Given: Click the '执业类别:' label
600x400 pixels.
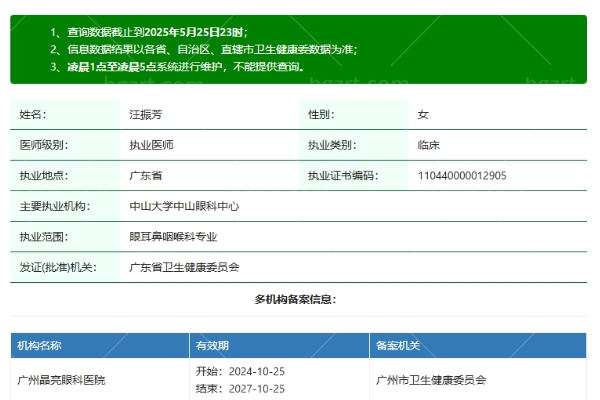Looking at the screenshot, I should (332, 145).
